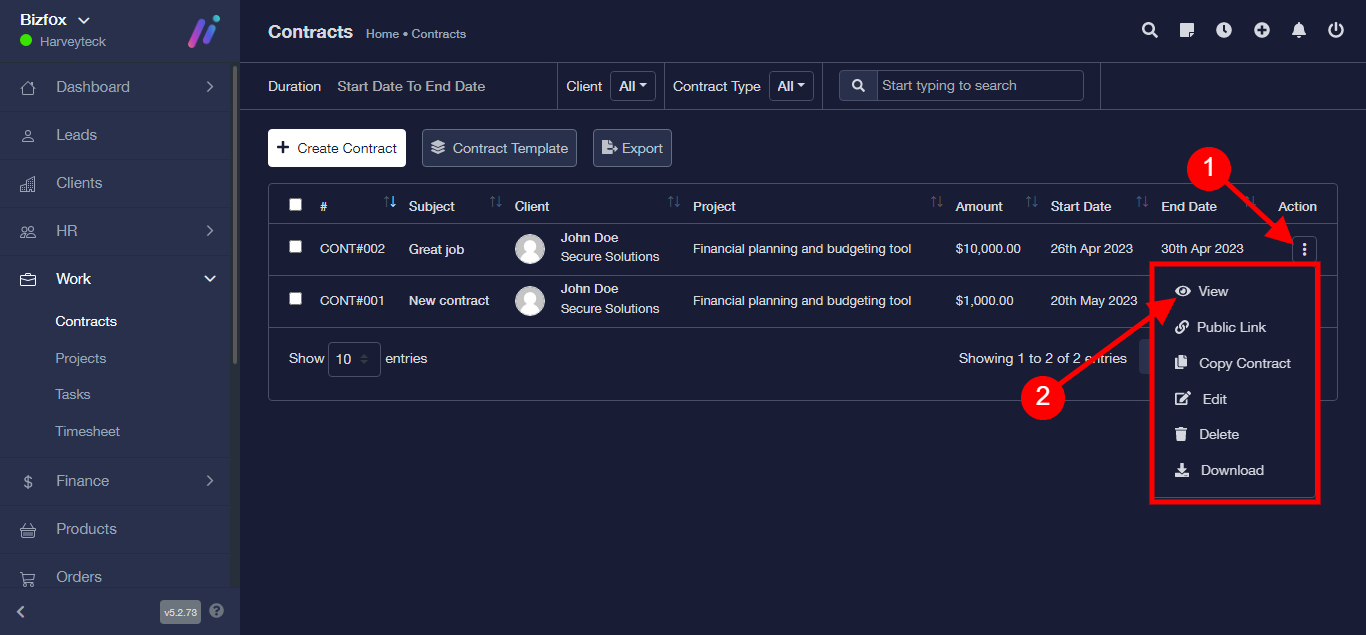The height and width of the screenshot is (635, 1366).
Task: Click the help question mark icon
Action: 217,611
